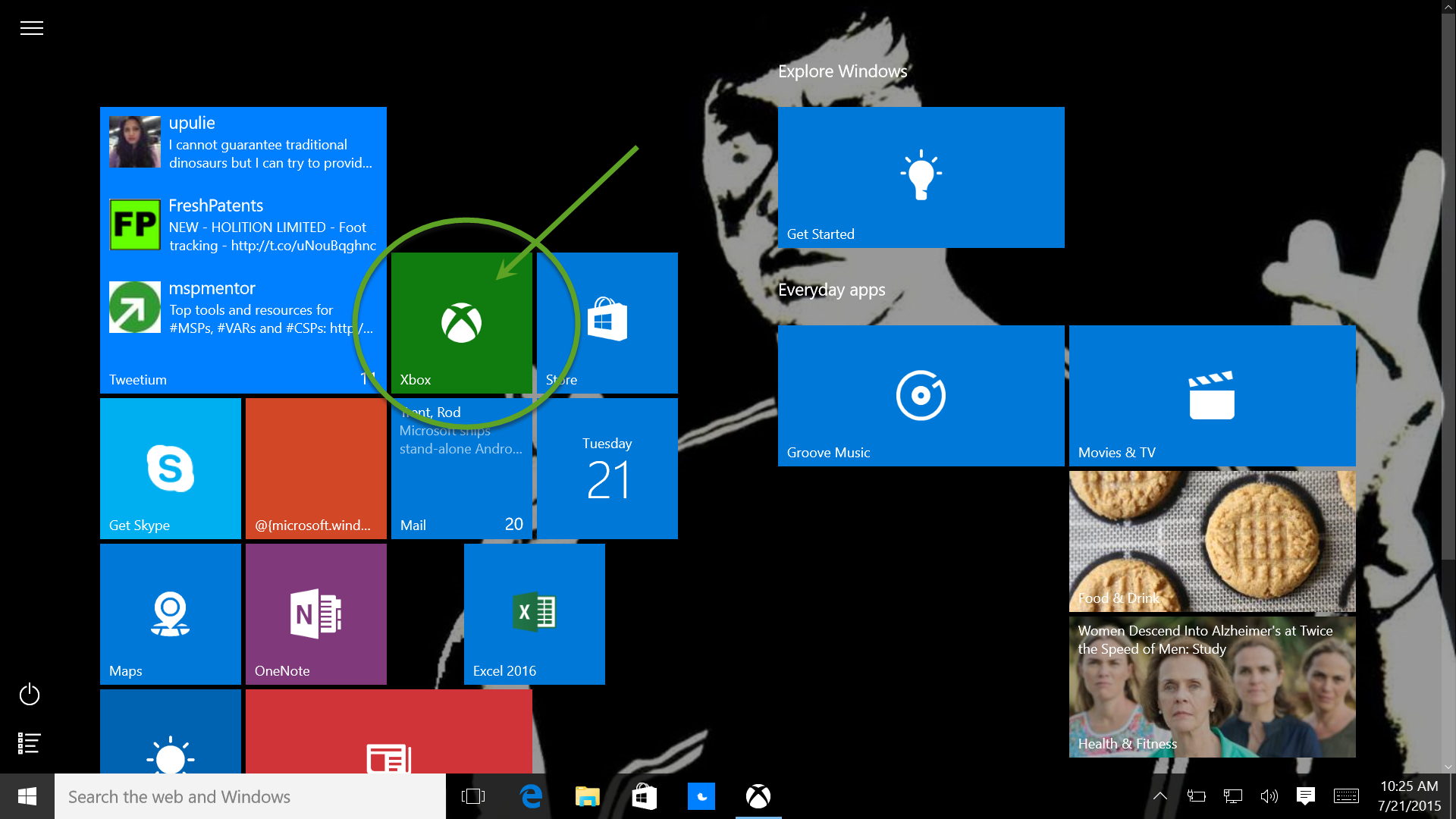Open the Action Center notifications icon
This screenshot has height=819, width=1456.
(1306, 796)
